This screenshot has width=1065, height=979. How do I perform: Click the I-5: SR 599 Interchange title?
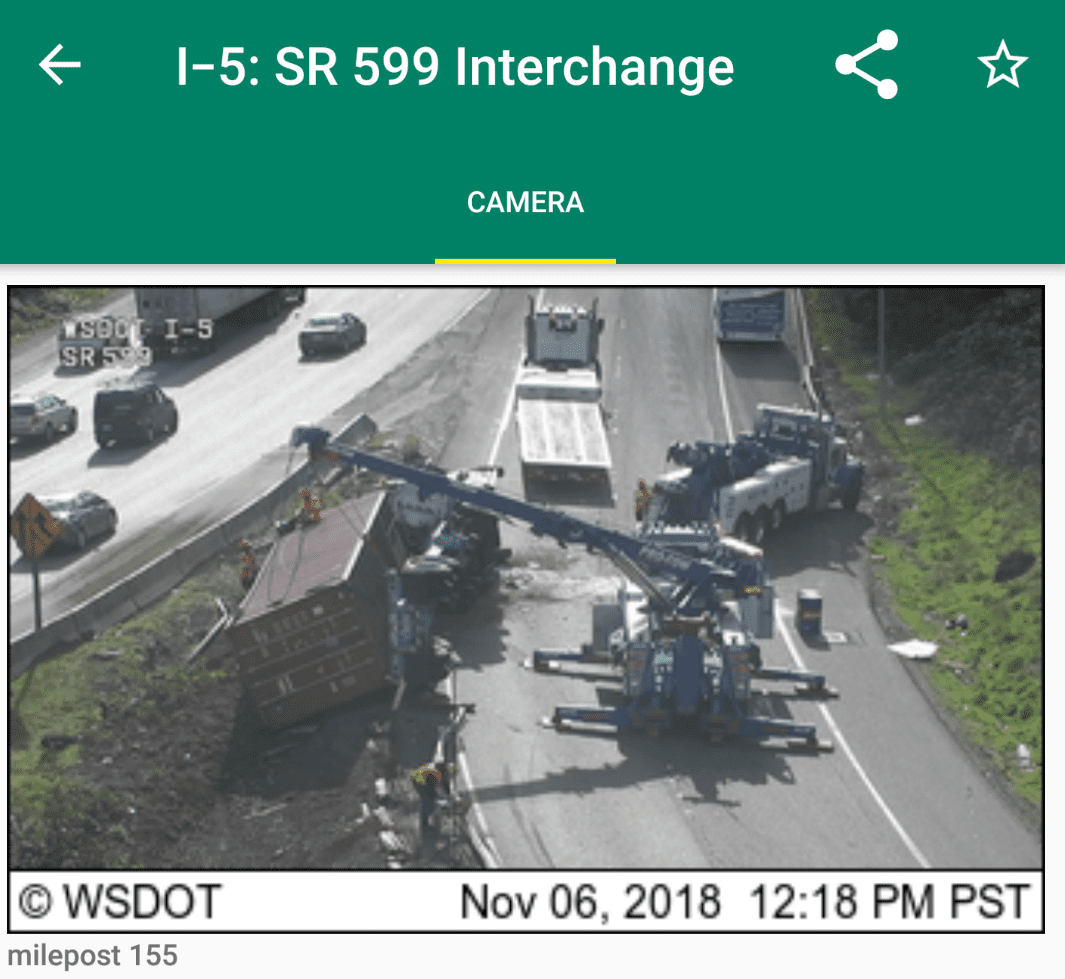(455, 67)
